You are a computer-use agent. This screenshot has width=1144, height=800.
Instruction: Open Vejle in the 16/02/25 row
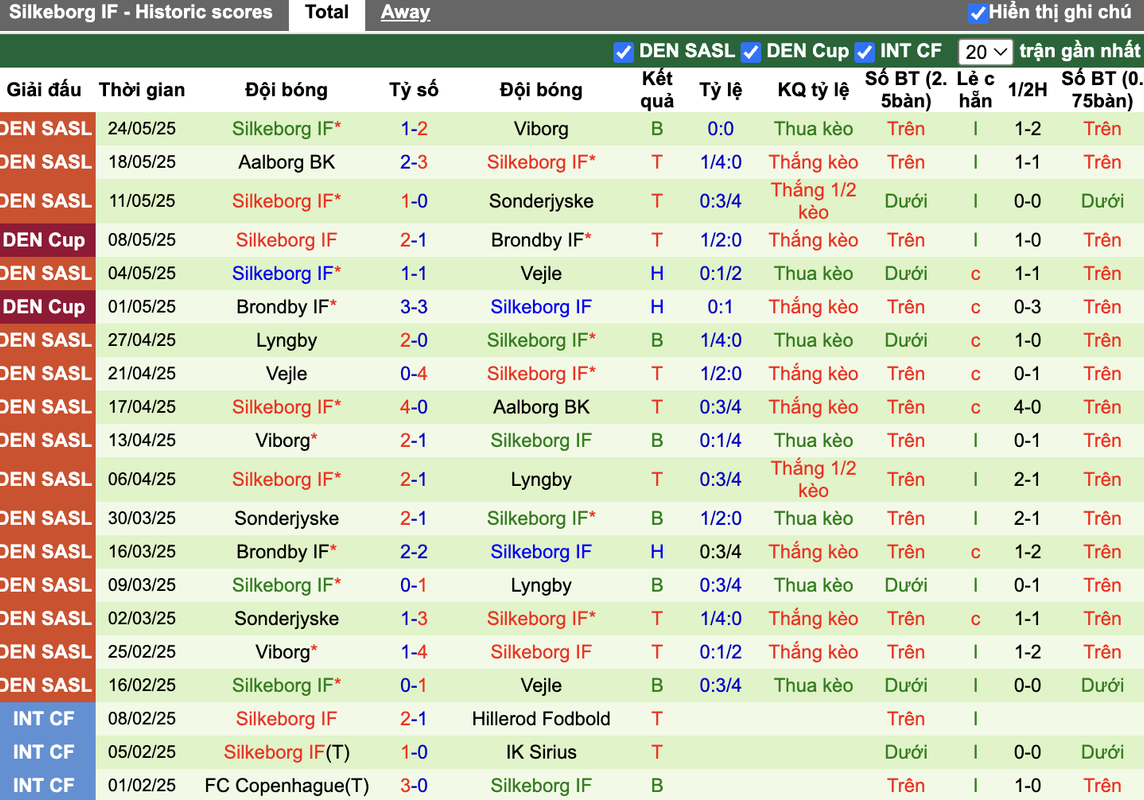(541, 686)
